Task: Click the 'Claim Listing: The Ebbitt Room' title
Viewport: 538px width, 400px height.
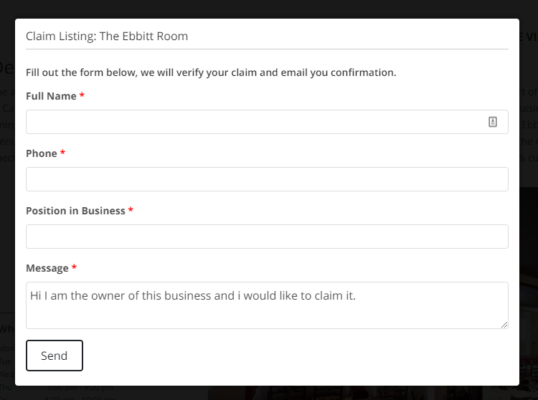Action: point(107,36)
